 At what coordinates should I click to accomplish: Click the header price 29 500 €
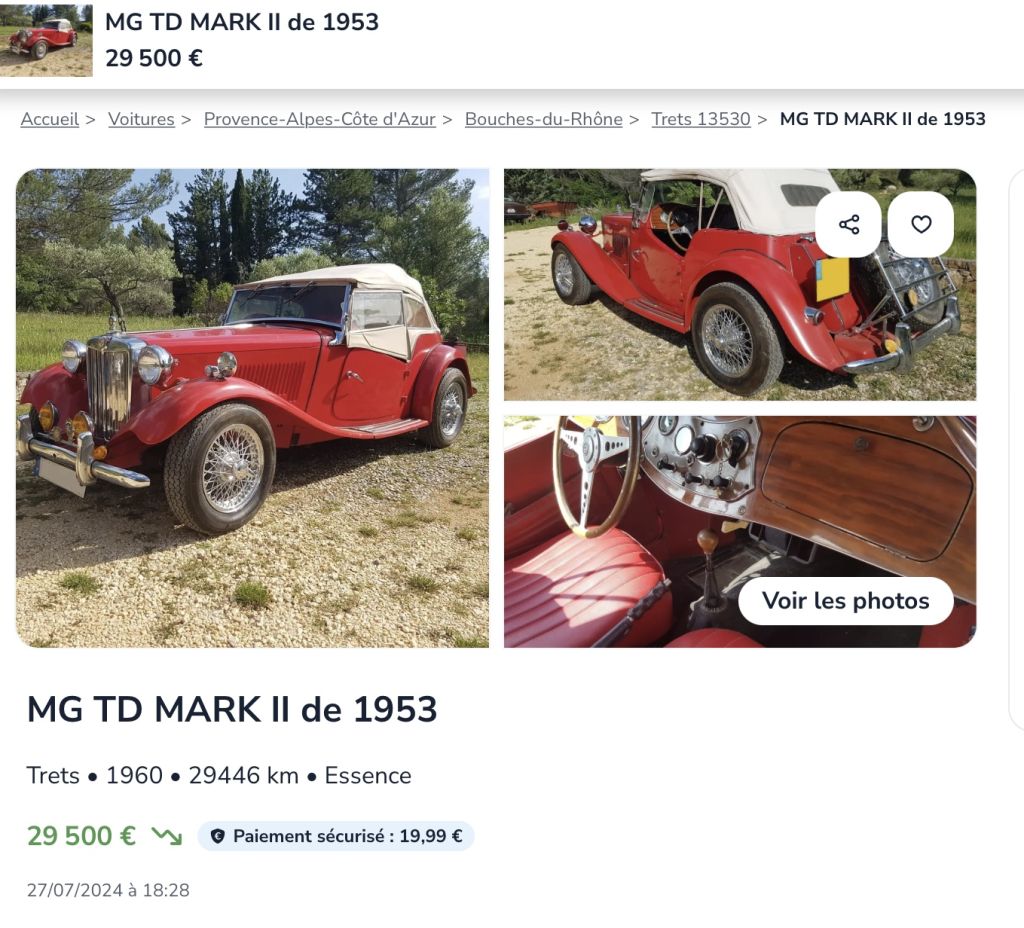point(154,58)
